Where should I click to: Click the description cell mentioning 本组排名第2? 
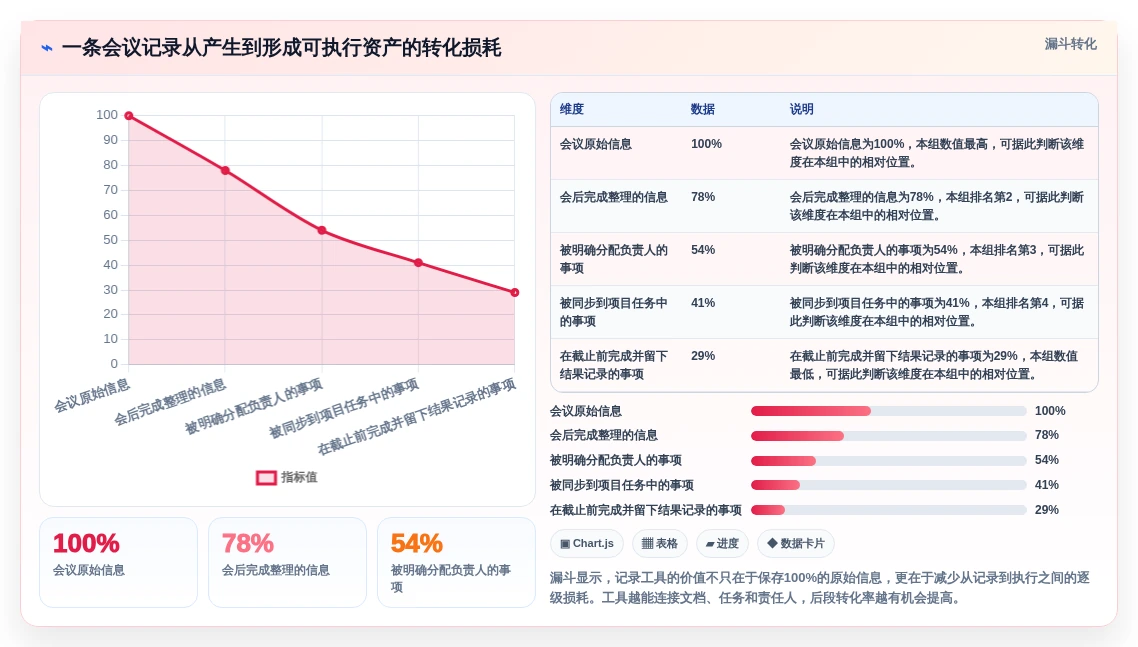(936, 206)
